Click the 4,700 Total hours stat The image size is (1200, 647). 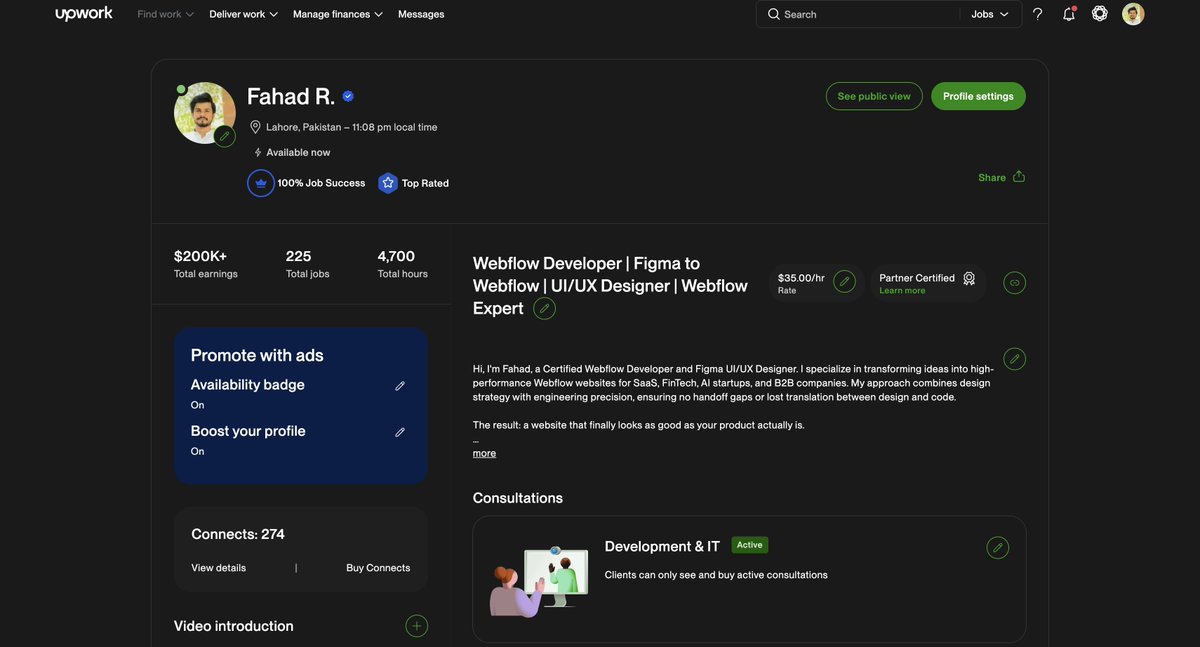coord(402,264)
